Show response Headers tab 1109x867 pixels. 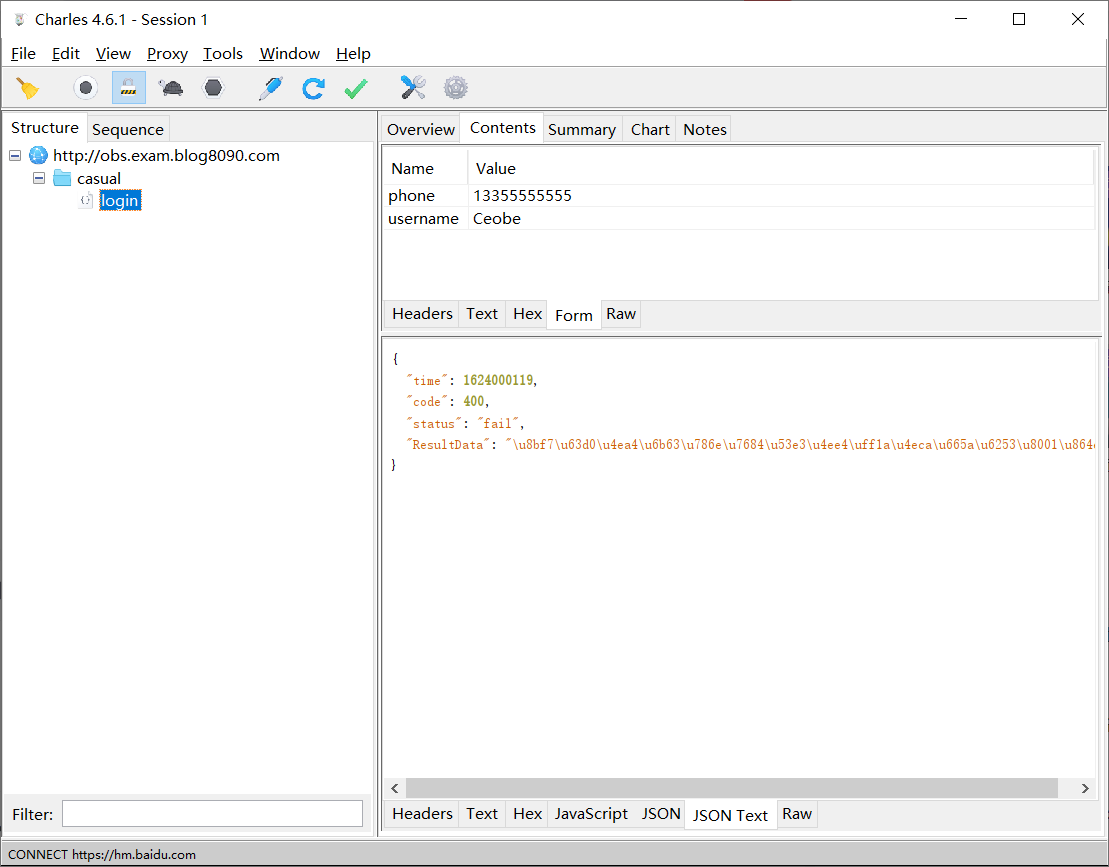point(422,814)
